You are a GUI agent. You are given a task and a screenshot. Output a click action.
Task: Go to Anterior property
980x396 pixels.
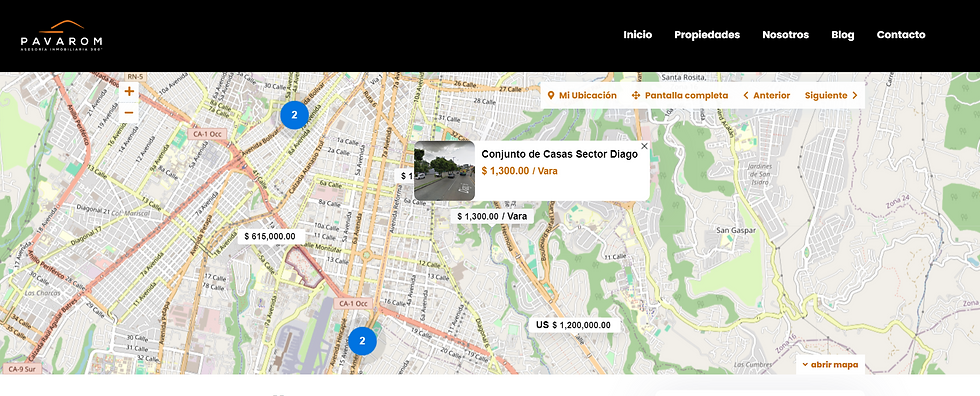[x=766, y=96]
